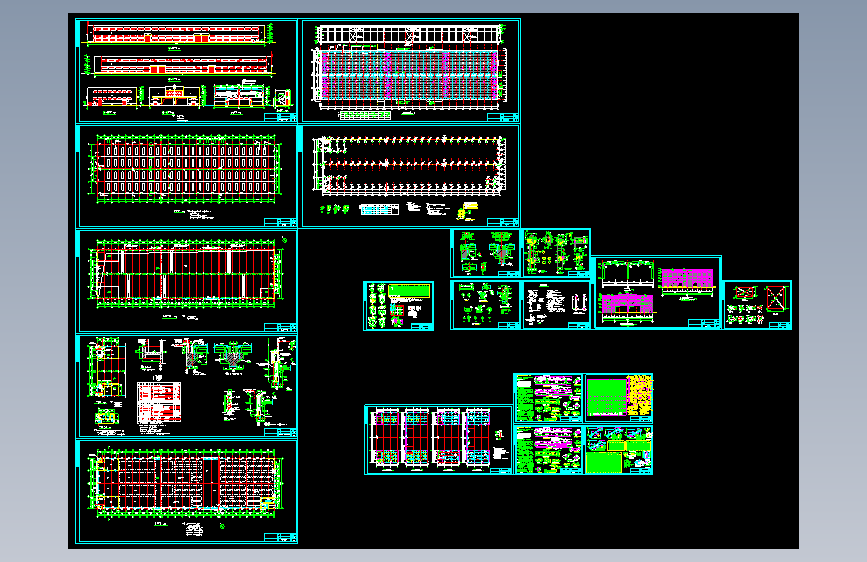Click the title block of the magenta roof sheet
This screenshot has width=867, height=562.
click(x=503, y=117)
